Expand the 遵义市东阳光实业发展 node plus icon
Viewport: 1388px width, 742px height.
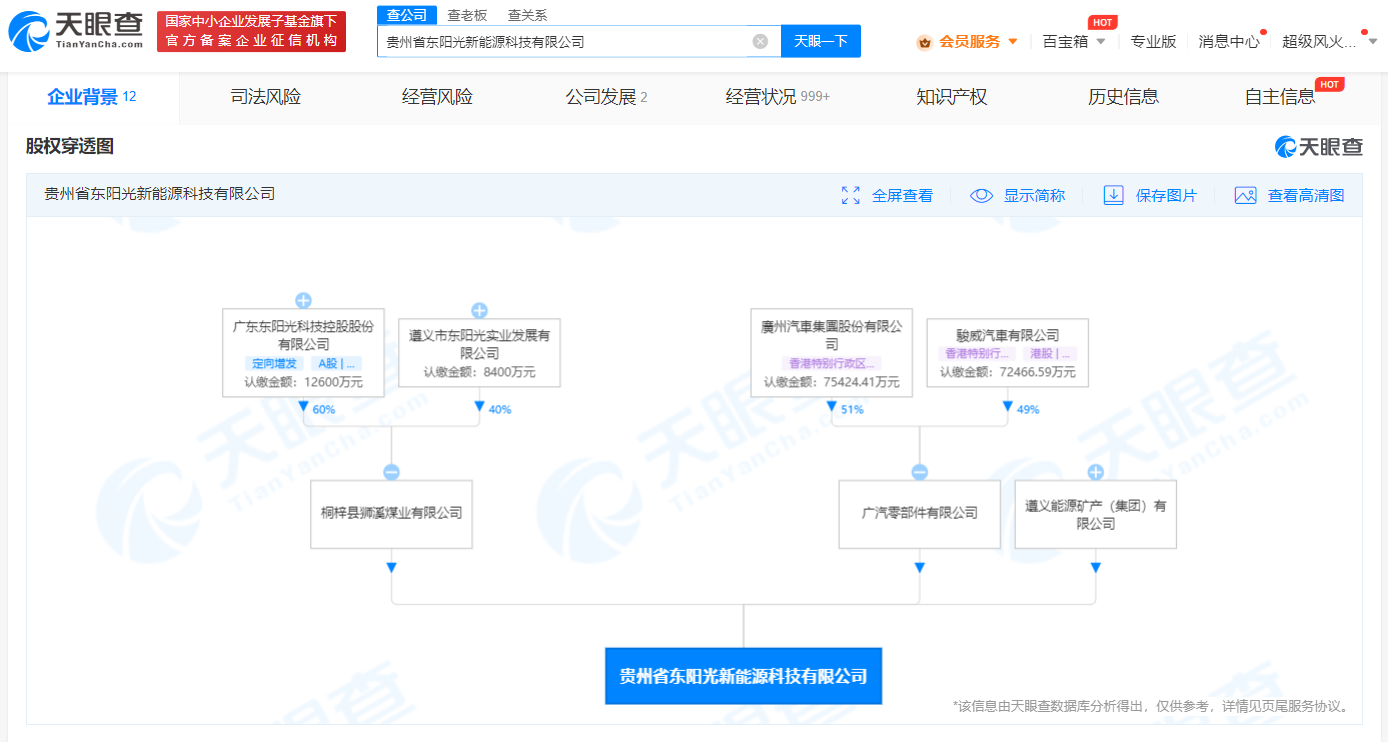(x=479, y=311)
